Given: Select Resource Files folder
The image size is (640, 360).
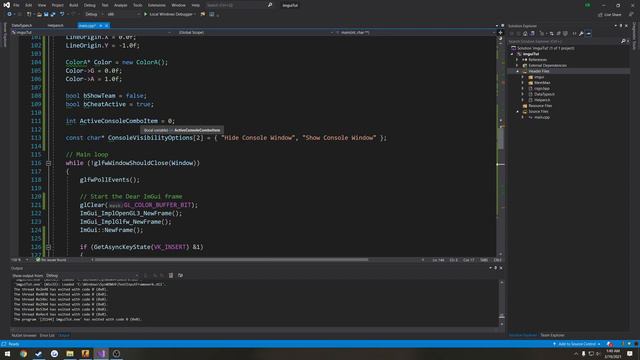Looking at the screenshot, I should pos(540,106).
